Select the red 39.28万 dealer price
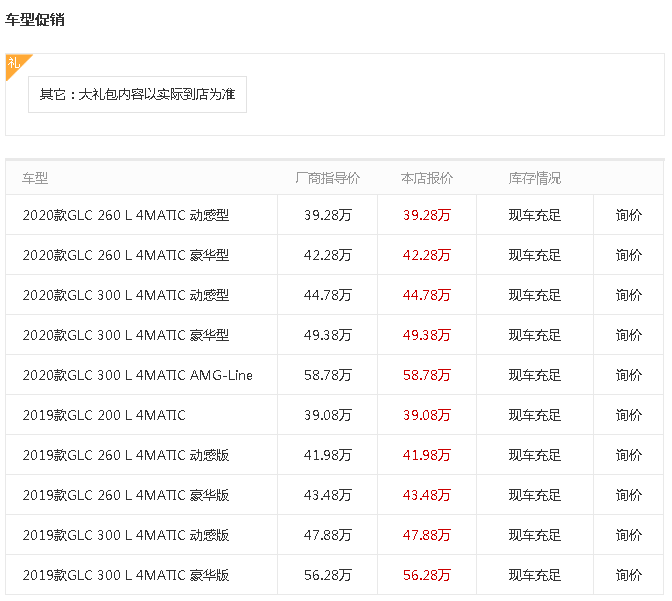This screenshot has height=601, width=672. (x=427, y=215)
